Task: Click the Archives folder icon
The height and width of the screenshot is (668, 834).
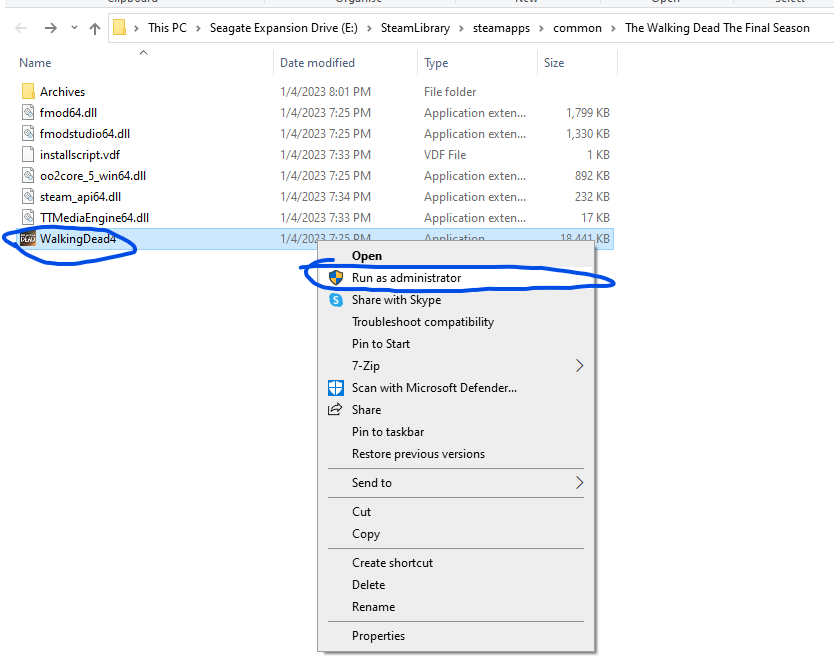Action: (28, 91)
